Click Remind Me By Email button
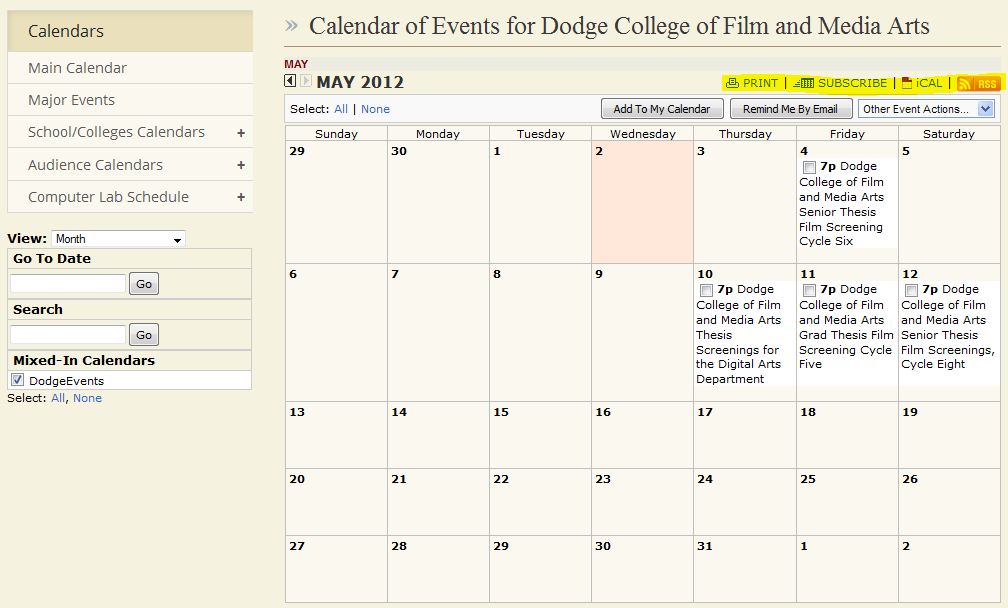This screenshot has width=1008, height=608. [x=791, y=109]
